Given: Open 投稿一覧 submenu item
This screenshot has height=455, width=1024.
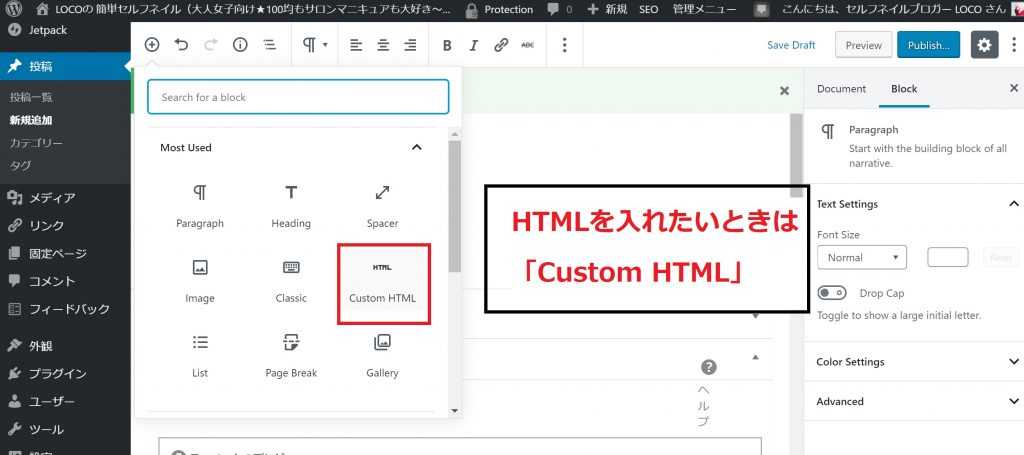Looking at the screenshot, I should click(x=31, y=97).
